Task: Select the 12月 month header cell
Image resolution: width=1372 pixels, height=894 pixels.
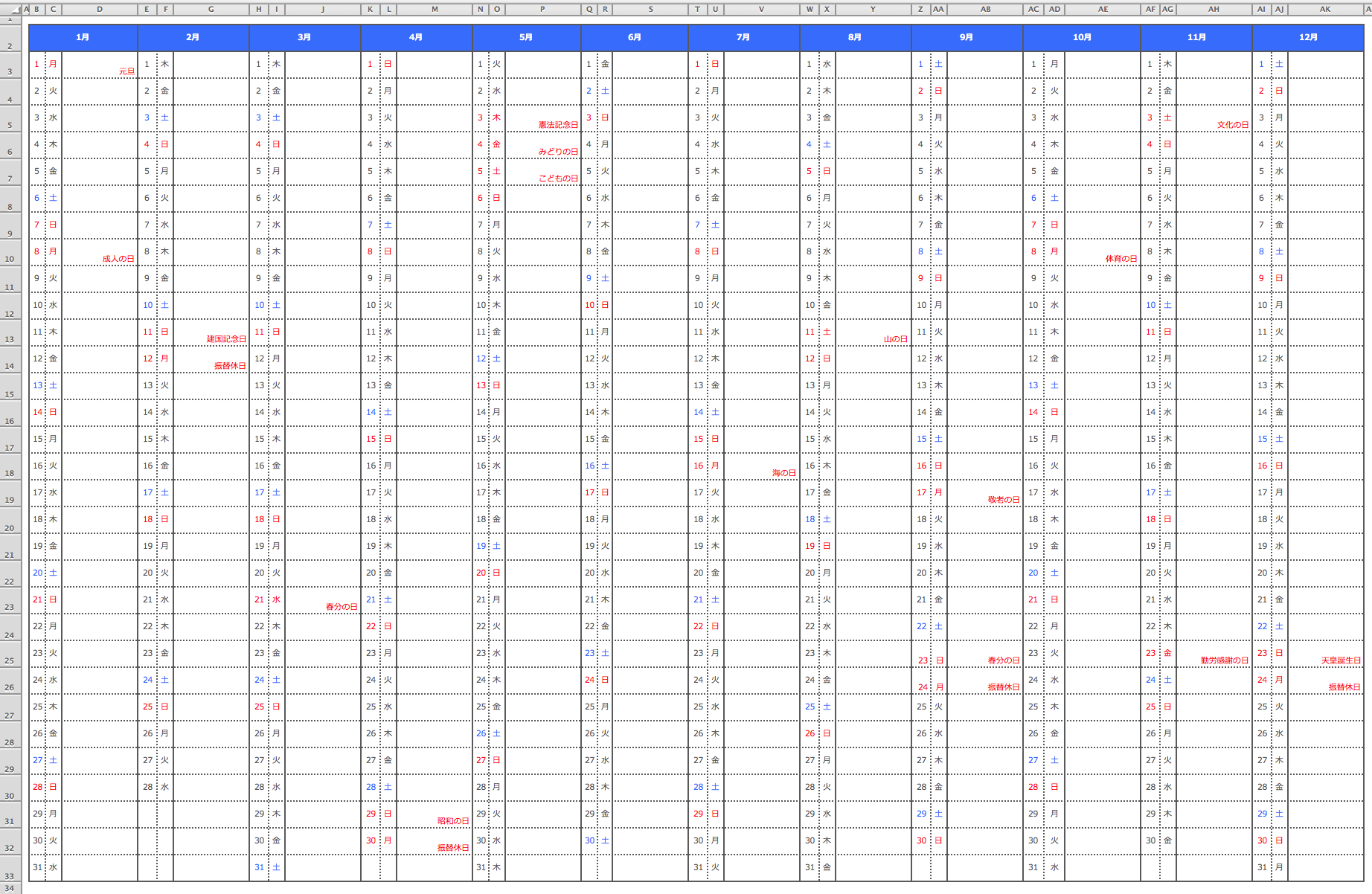Action: tap(1308, 37)
